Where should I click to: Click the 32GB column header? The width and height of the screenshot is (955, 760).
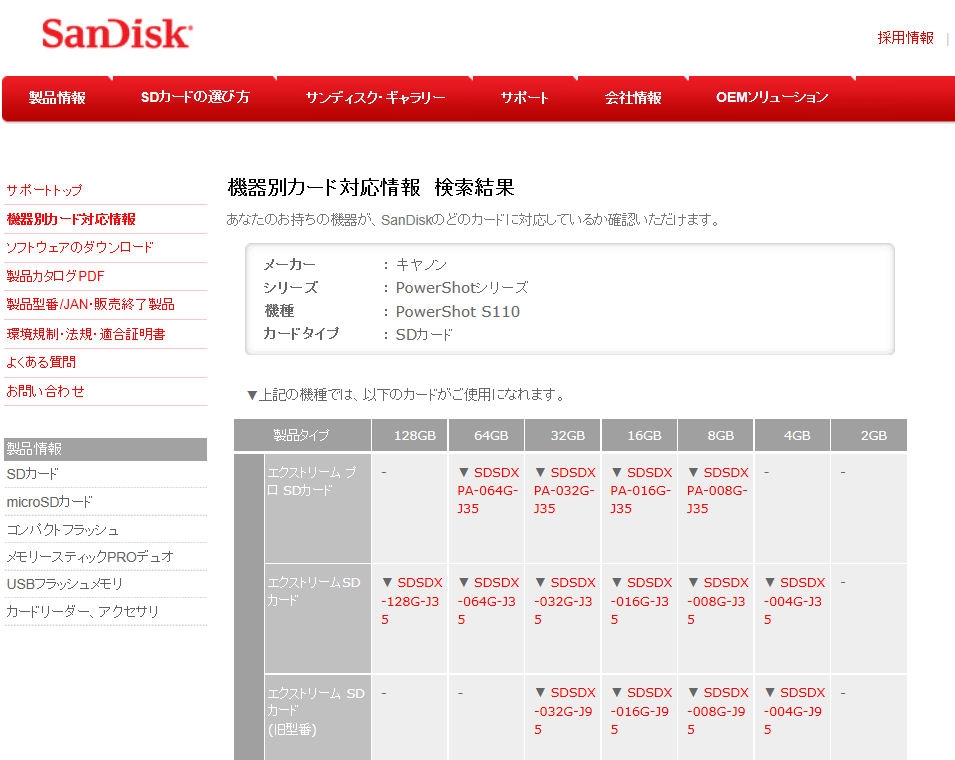[563, 435]
